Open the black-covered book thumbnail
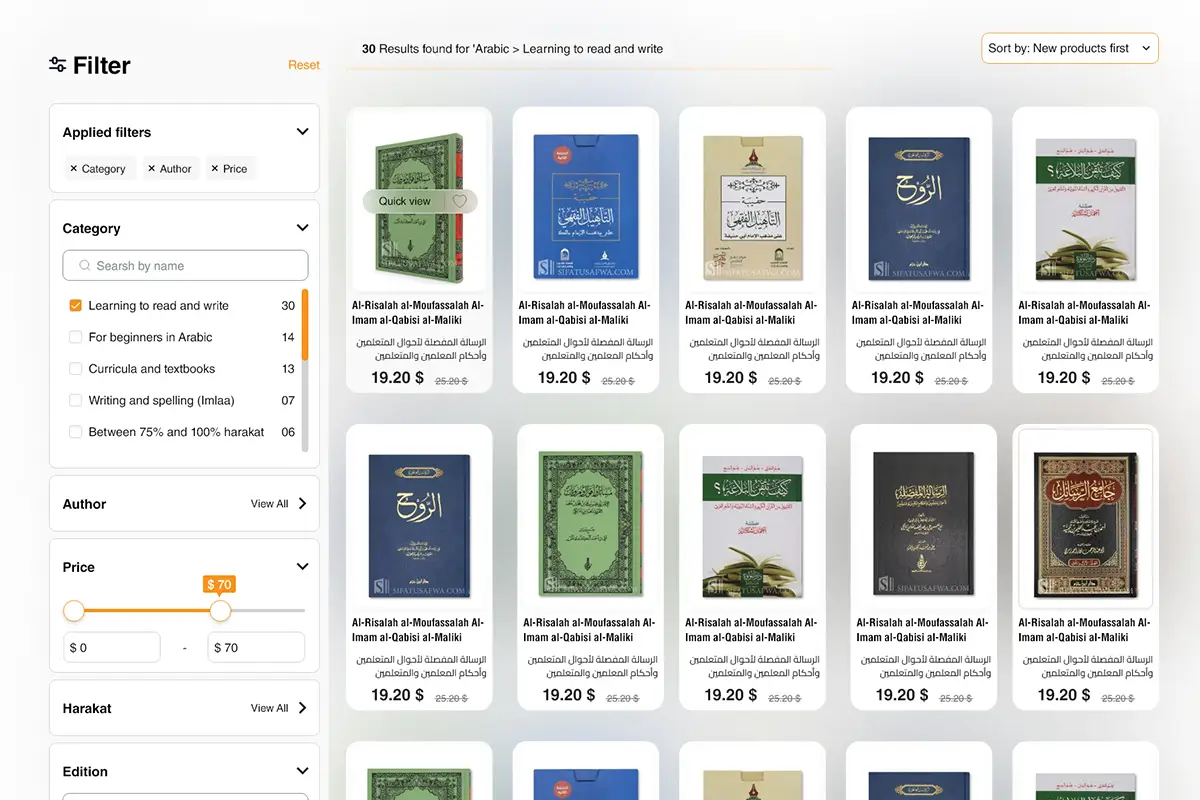1200x800 pixels. pos(924,526)
